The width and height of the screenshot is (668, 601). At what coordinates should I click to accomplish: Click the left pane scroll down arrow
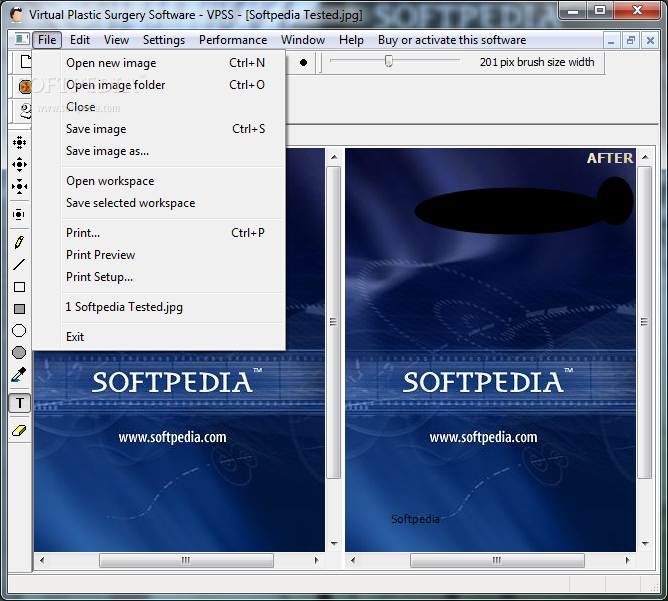coord(334,543)
